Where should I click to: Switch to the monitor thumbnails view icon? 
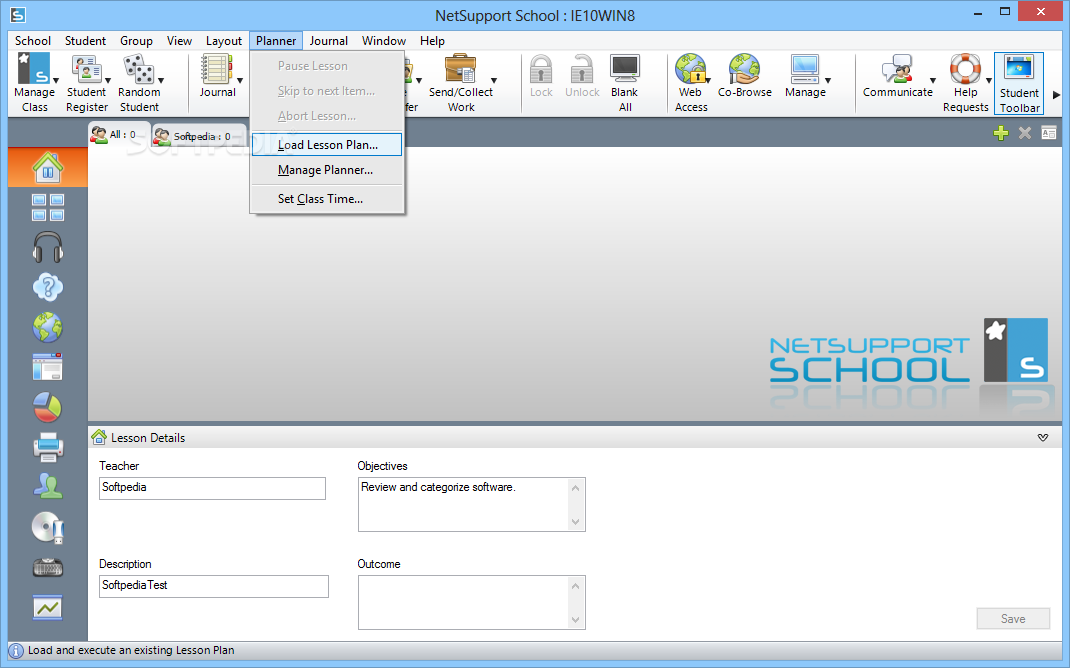tap(48, 207)
